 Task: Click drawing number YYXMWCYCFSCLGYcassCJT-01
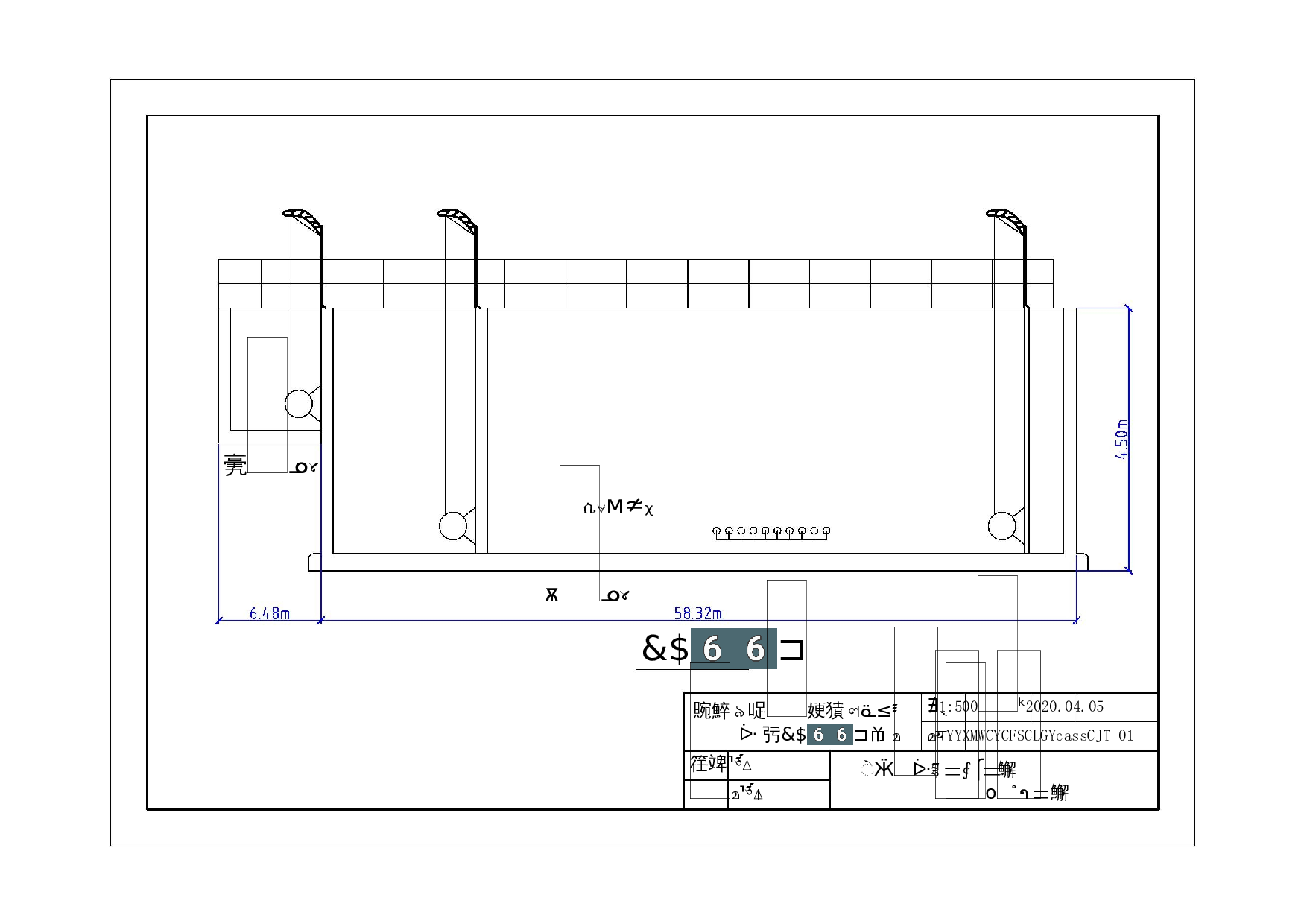coord(1039,736)
